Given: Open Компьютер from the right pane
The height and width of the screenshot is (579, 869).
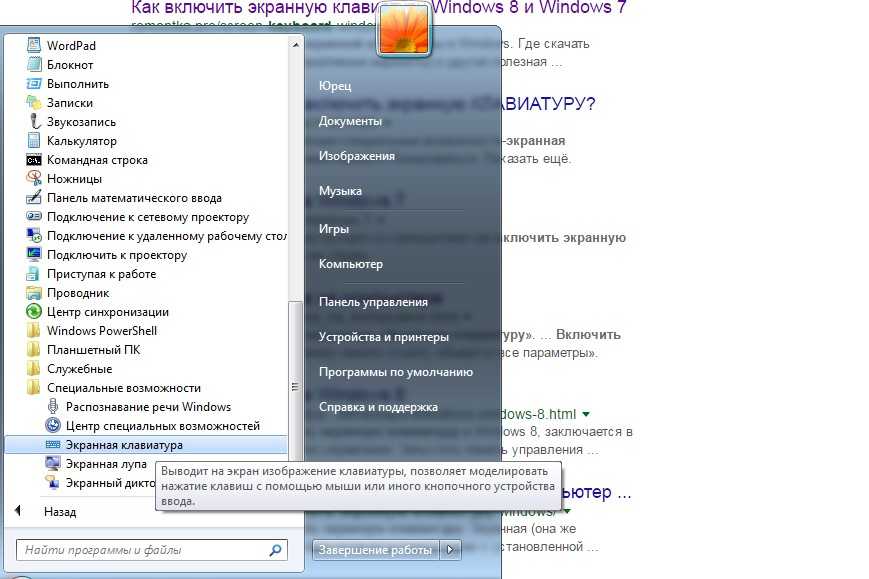Looking at the screenshot, I should [351, 264].
